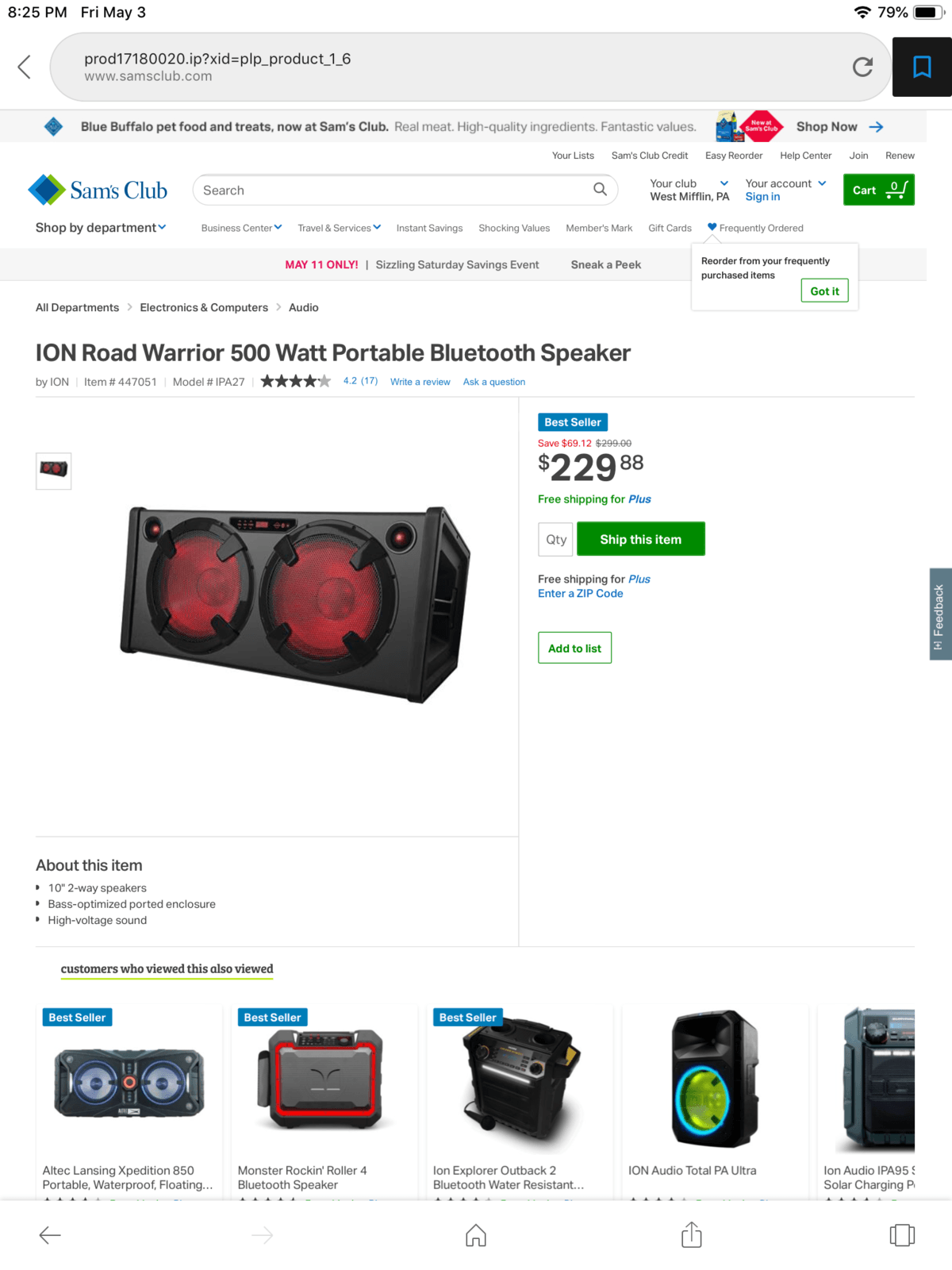Click the search magnifier icon
Viewport: 952px width, 1270px height.
tap(600, 190)
